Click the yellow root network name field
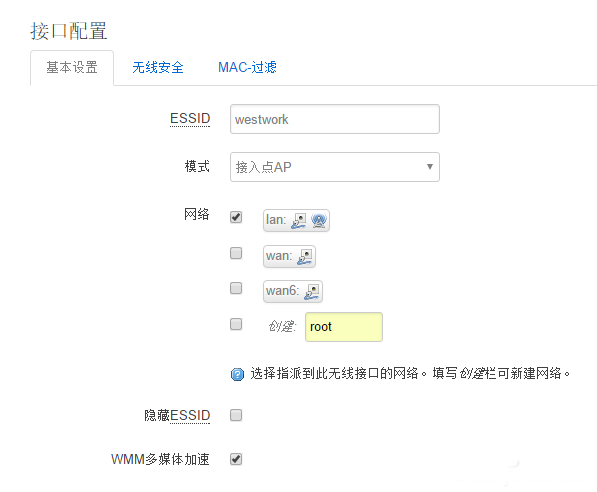Screen dimensions: 597x492 tap(344, 327)
